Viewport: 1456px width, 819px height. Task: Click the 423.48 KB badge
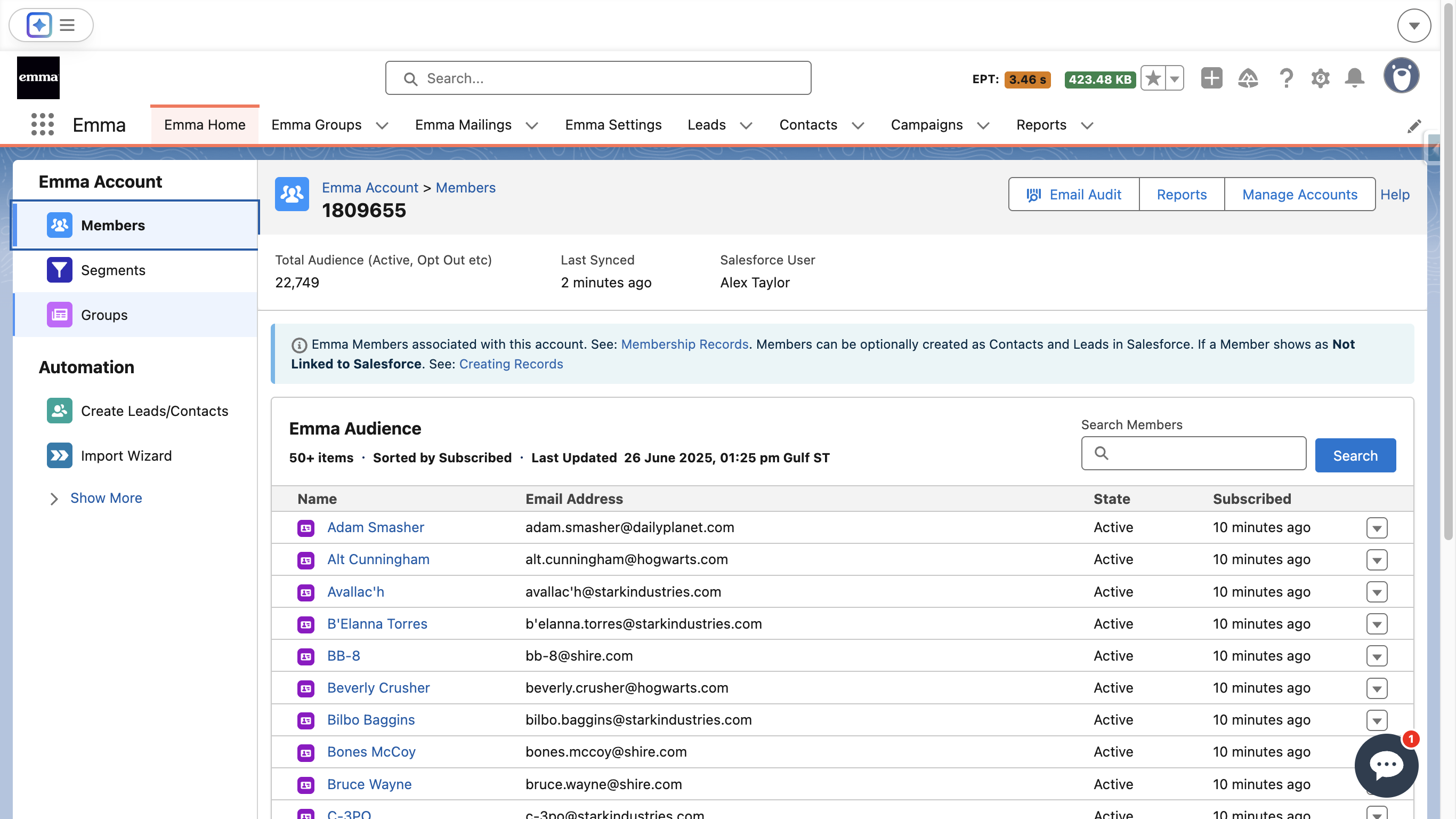click(1099, 79)
